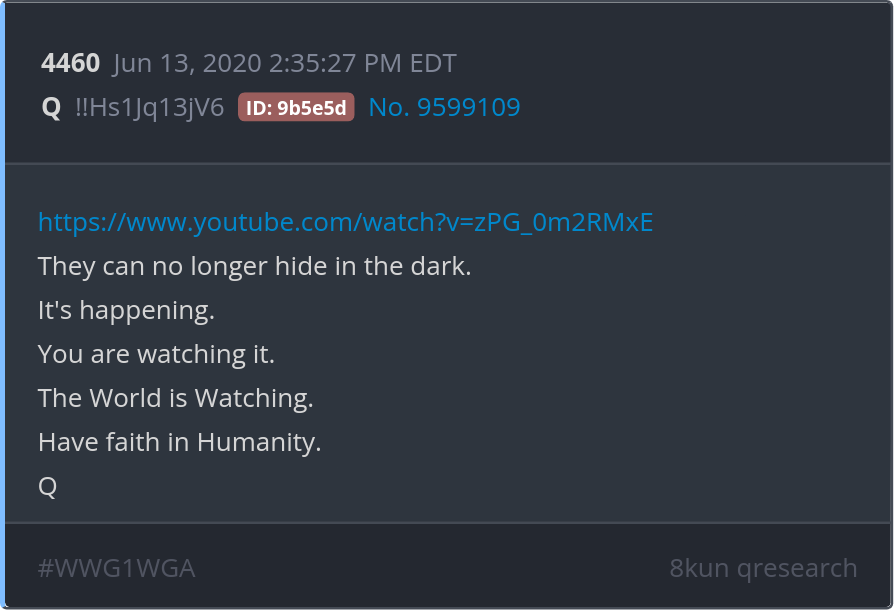Click the #WWG1WGA hashtag
This screenshot has height=610, width=894.
116,568
